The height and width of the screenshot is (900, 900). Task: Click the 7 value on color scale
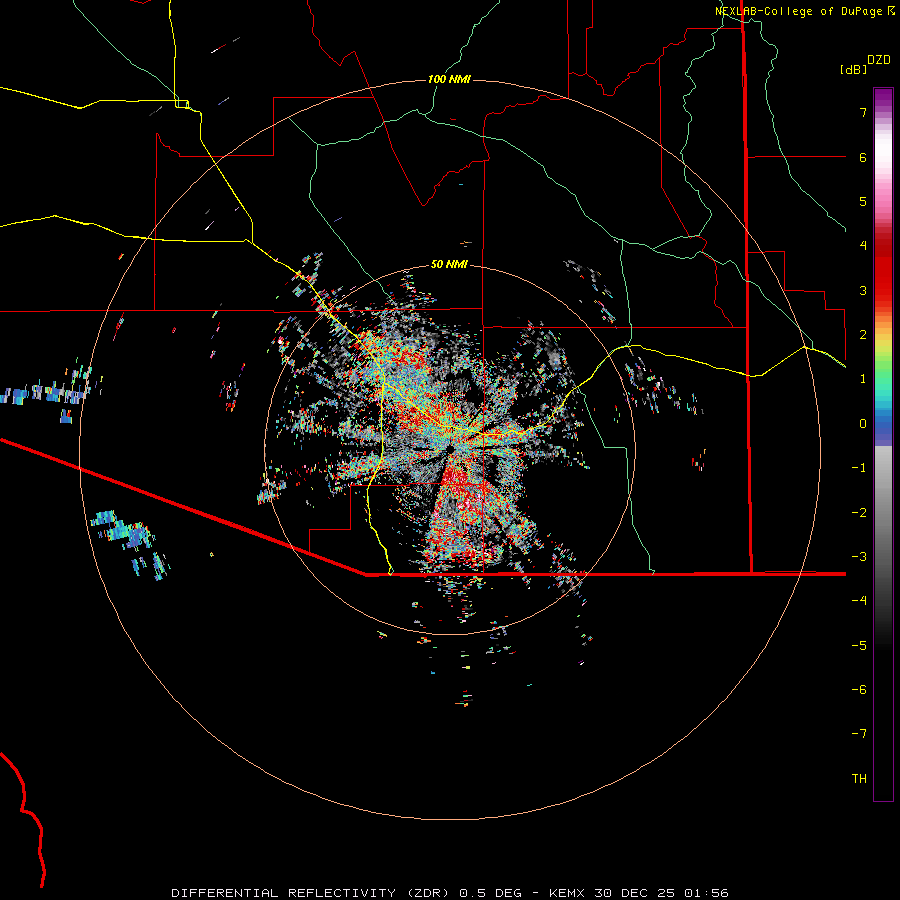click(x=863, y=112)
